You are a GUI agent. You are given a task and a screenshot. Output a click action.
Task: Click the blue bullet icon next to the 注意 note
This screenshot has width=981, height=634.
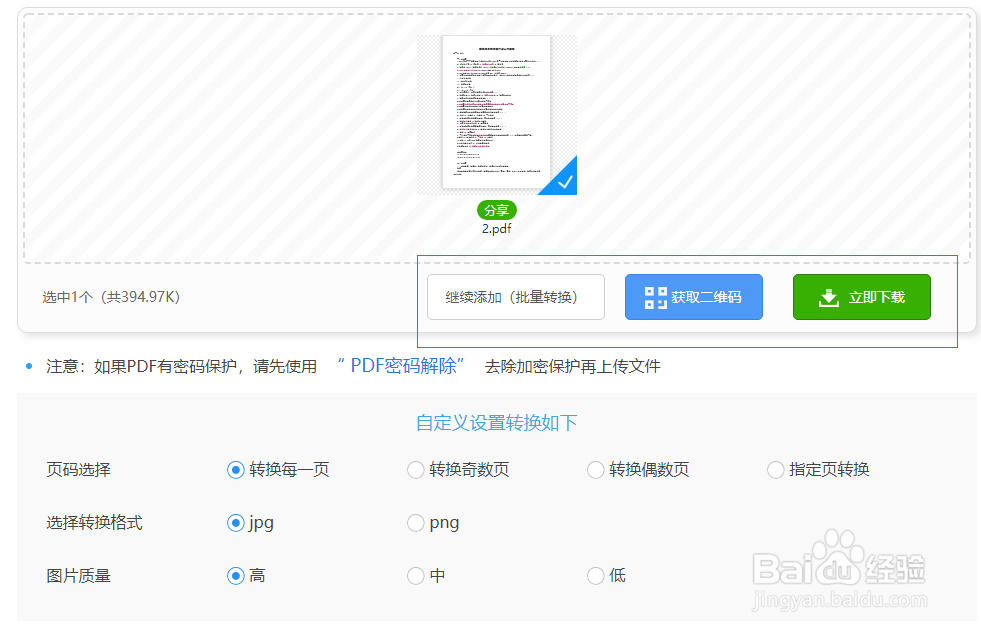pyautogui.click(x=27, y=366)
